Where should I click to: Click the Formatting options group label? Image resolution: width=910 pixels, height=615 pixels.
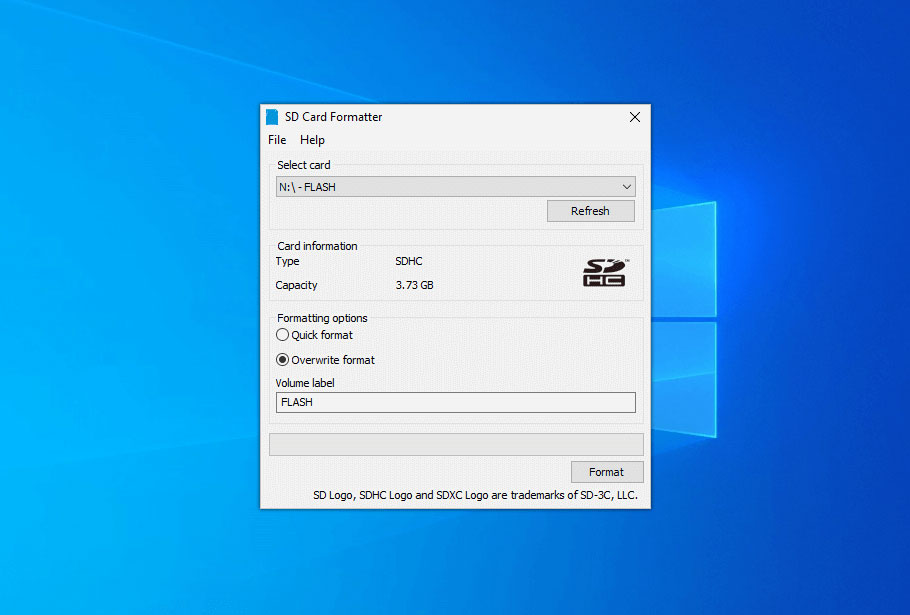322,318
